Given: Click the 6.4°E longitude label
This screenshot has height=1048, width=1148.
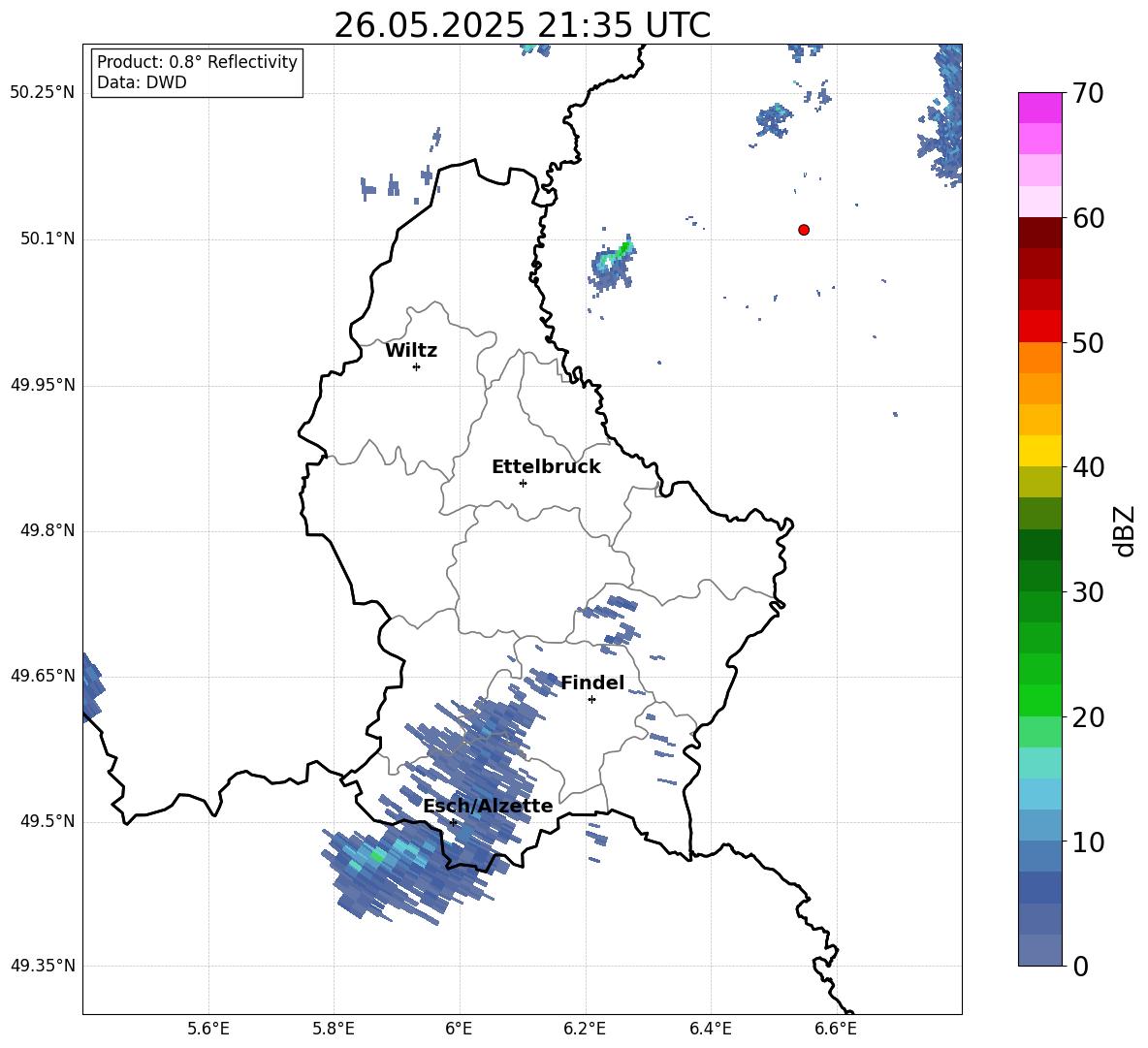Looking at the screenshot, I should (x=710, y=1029).
